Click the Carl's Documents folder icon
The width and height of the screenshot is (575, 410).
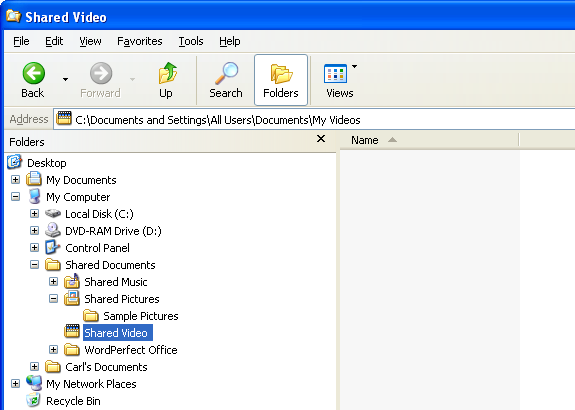coord(53,366)
